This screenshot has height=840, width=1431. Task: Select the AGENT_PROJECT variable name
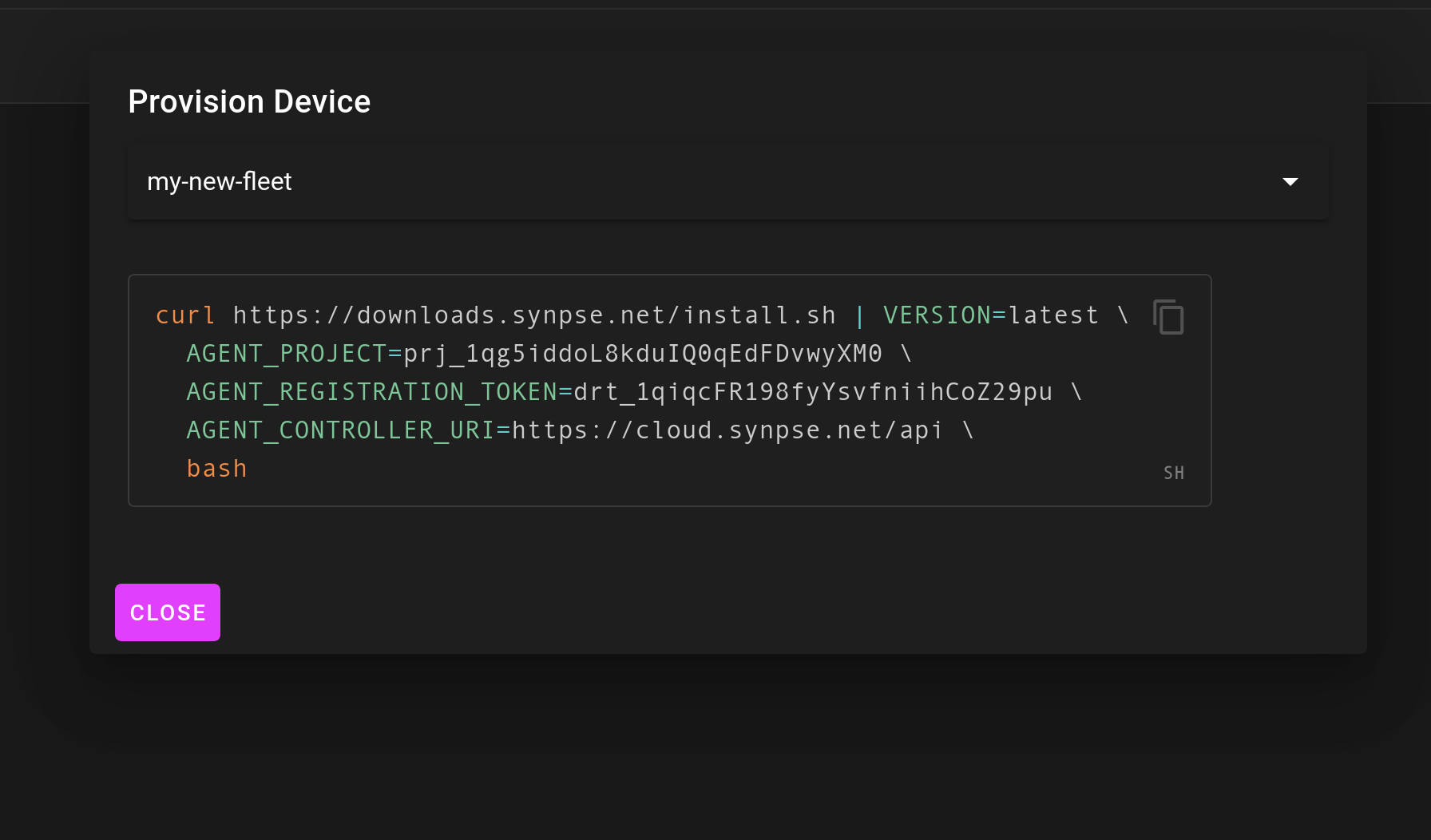287,353
